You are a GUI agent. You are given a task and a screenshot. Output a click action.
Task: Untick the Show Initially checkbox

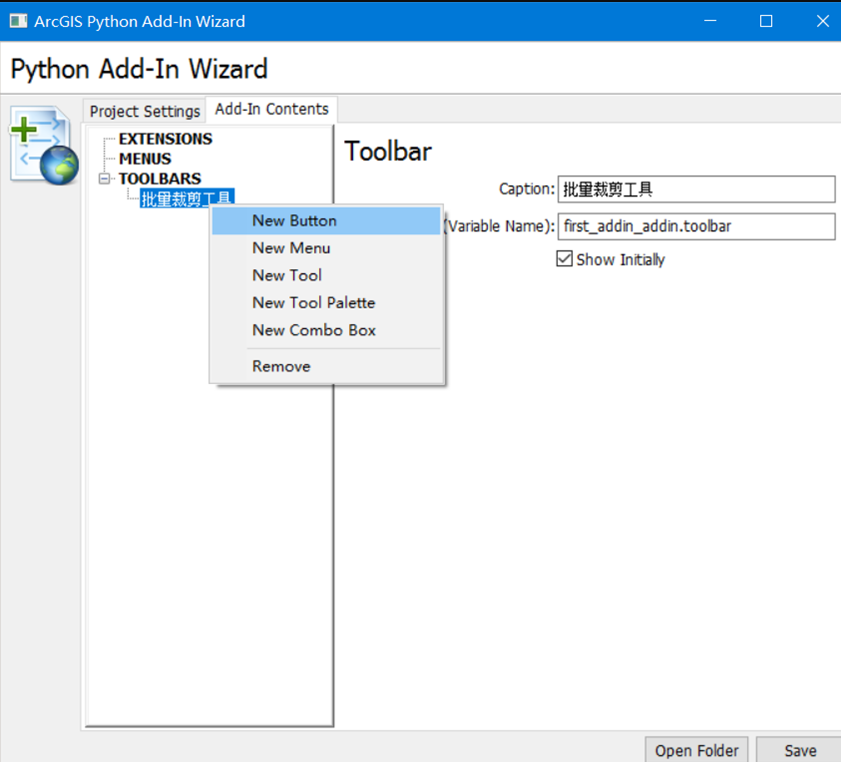point(564,259)
